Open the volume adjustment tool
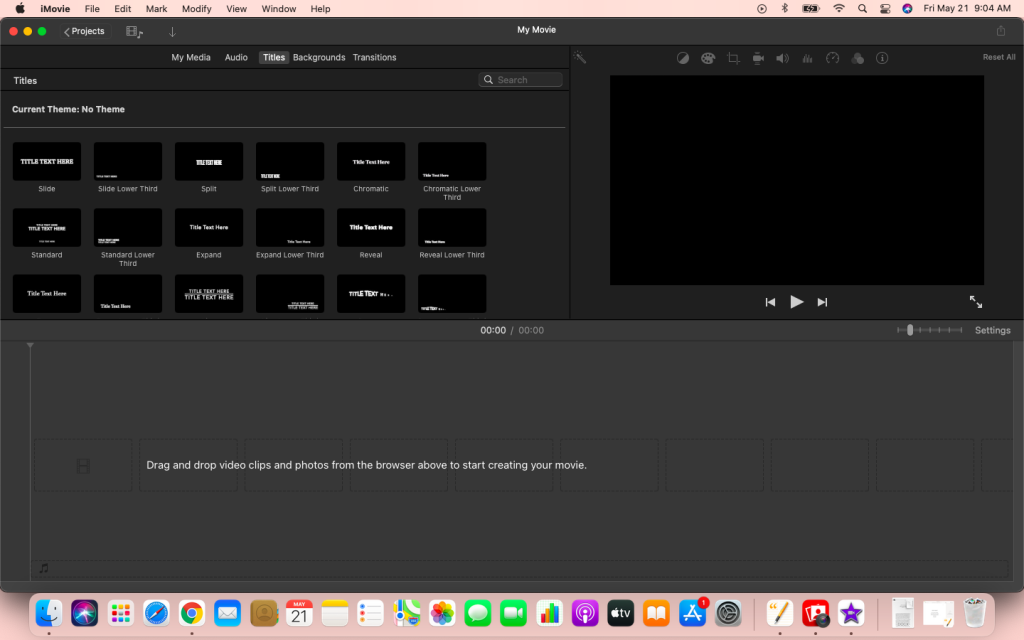 point(782,58)
